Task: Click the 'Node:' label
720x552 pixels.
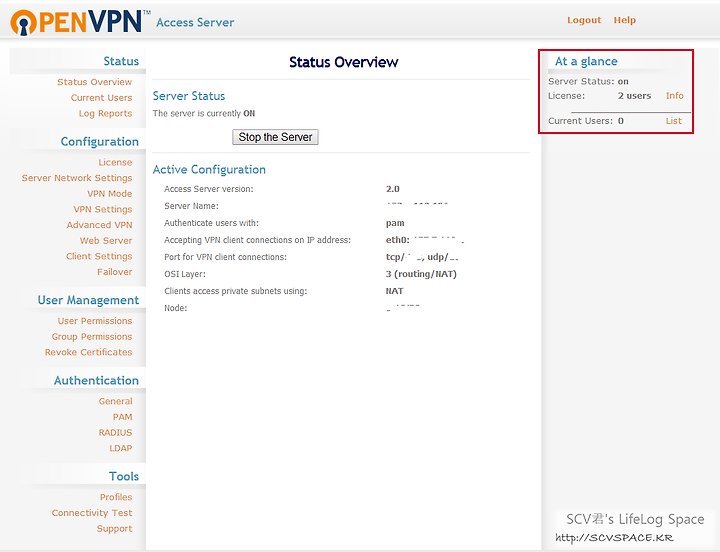Action: (x=176, y=308)
